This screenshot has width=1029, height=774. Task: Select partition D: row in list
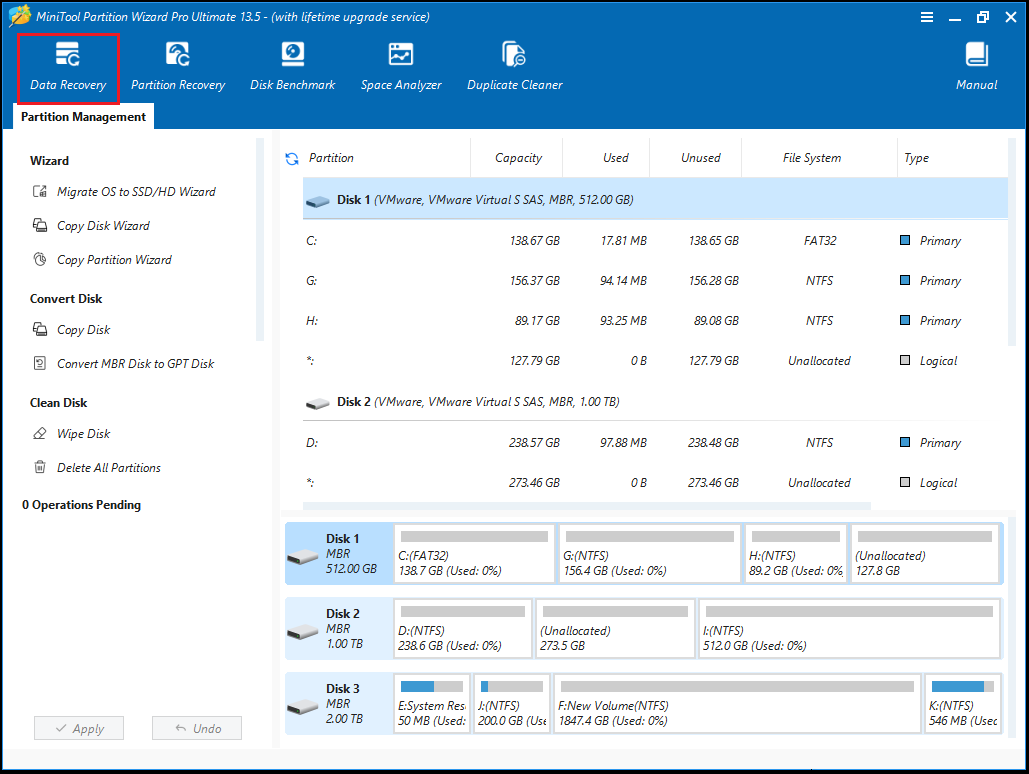[x=655, y=443]
